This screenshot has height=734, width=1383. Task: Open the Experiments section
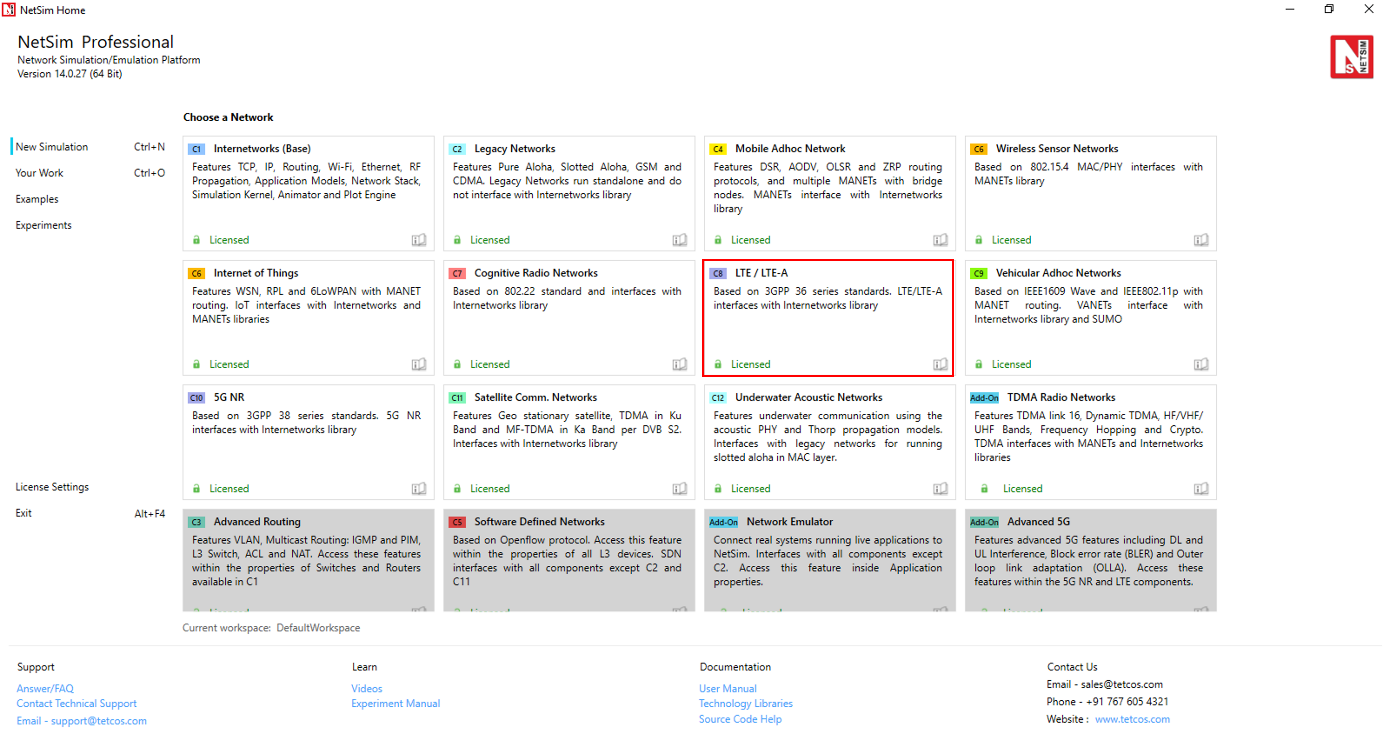point(44,225)
